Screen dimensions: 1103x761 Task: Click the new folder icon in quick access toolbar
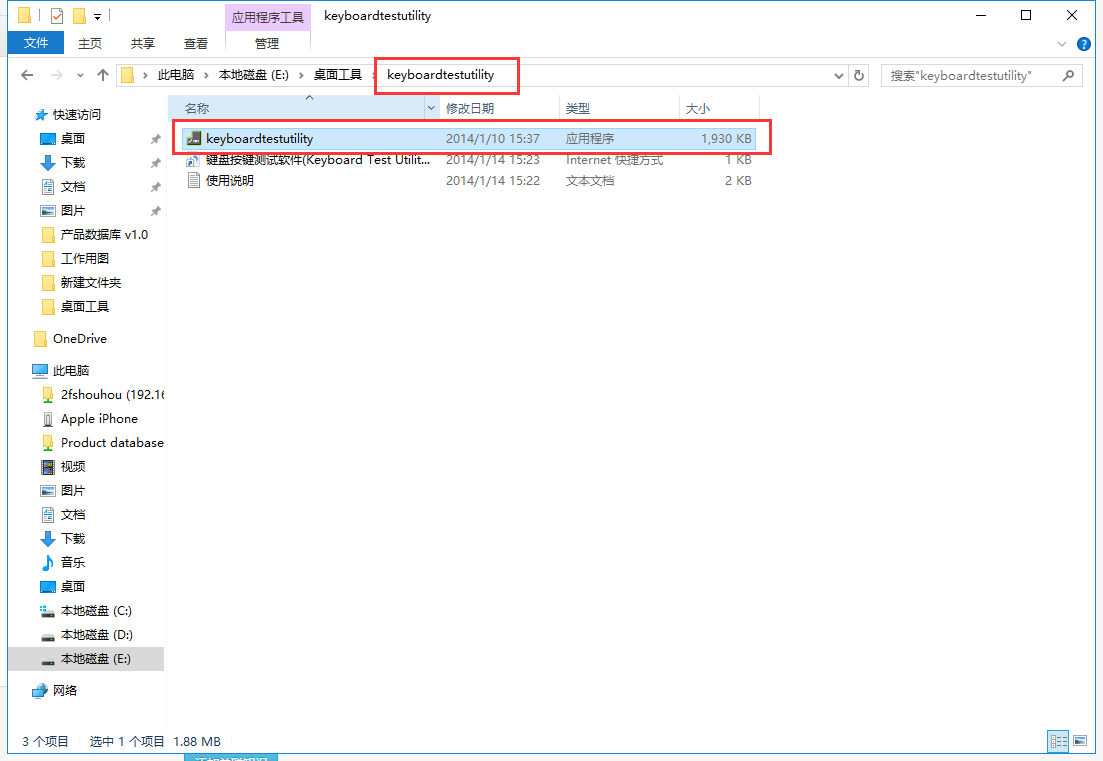79,15
